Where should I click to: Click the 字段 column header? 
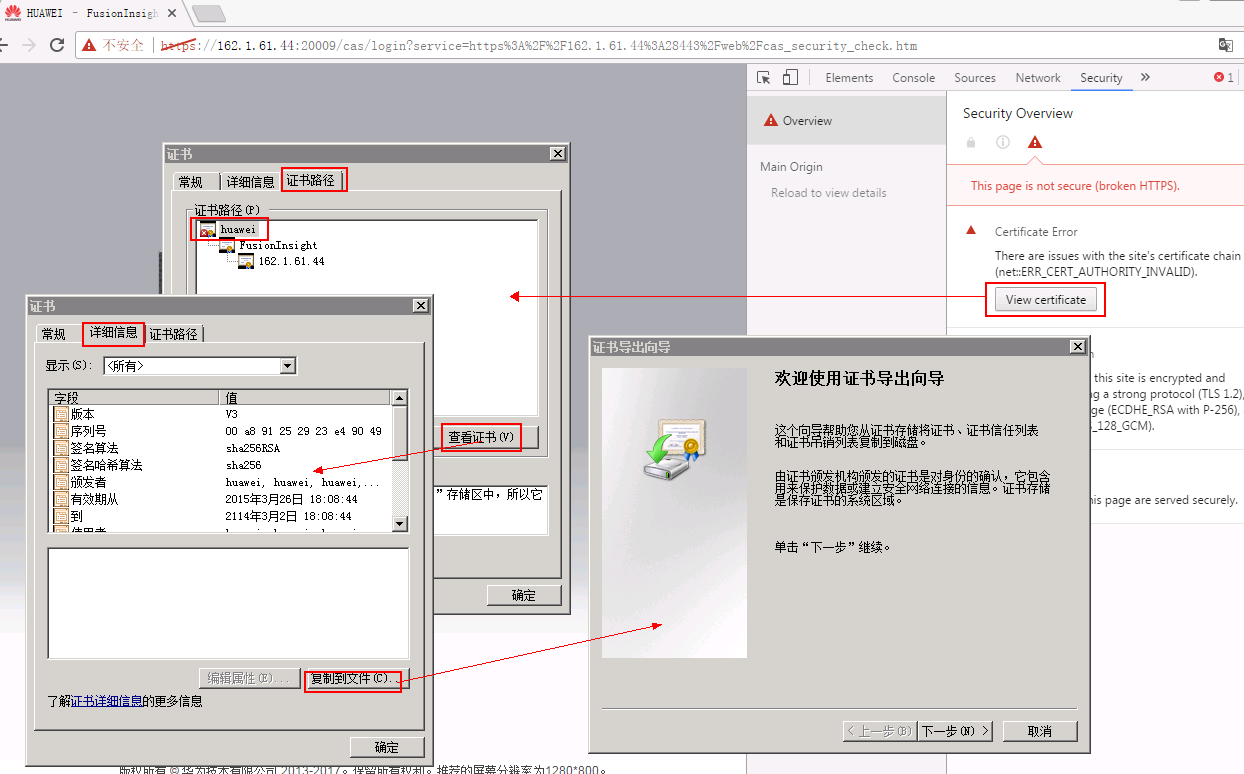[x=134, y=398]
